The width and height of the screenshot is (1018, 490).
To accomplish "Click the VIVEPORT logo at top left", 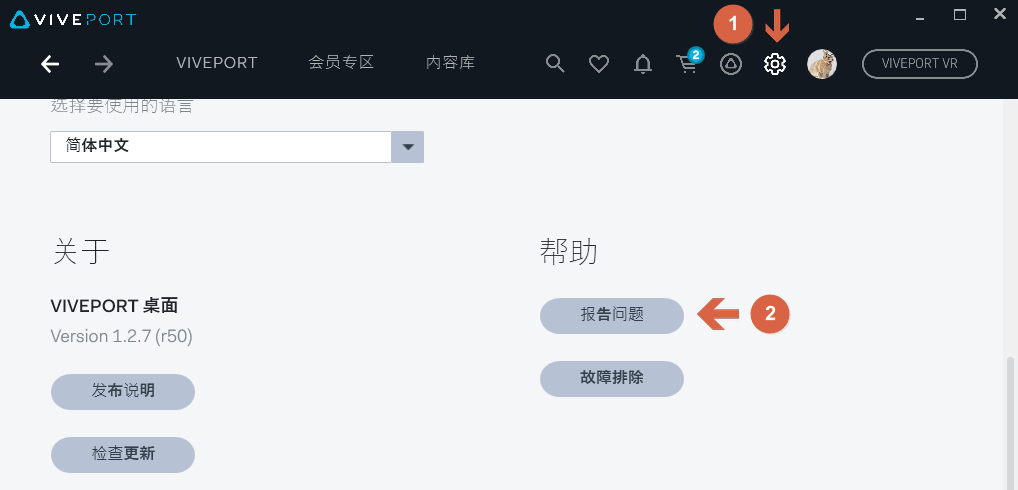I will tap(73, 19).
